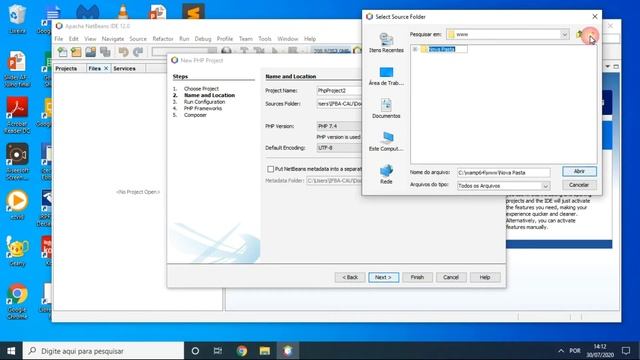The image size is (640, 360).
Task: Click Redo arrow in NetBeans toolbar
Action: (x=138, y=52)
